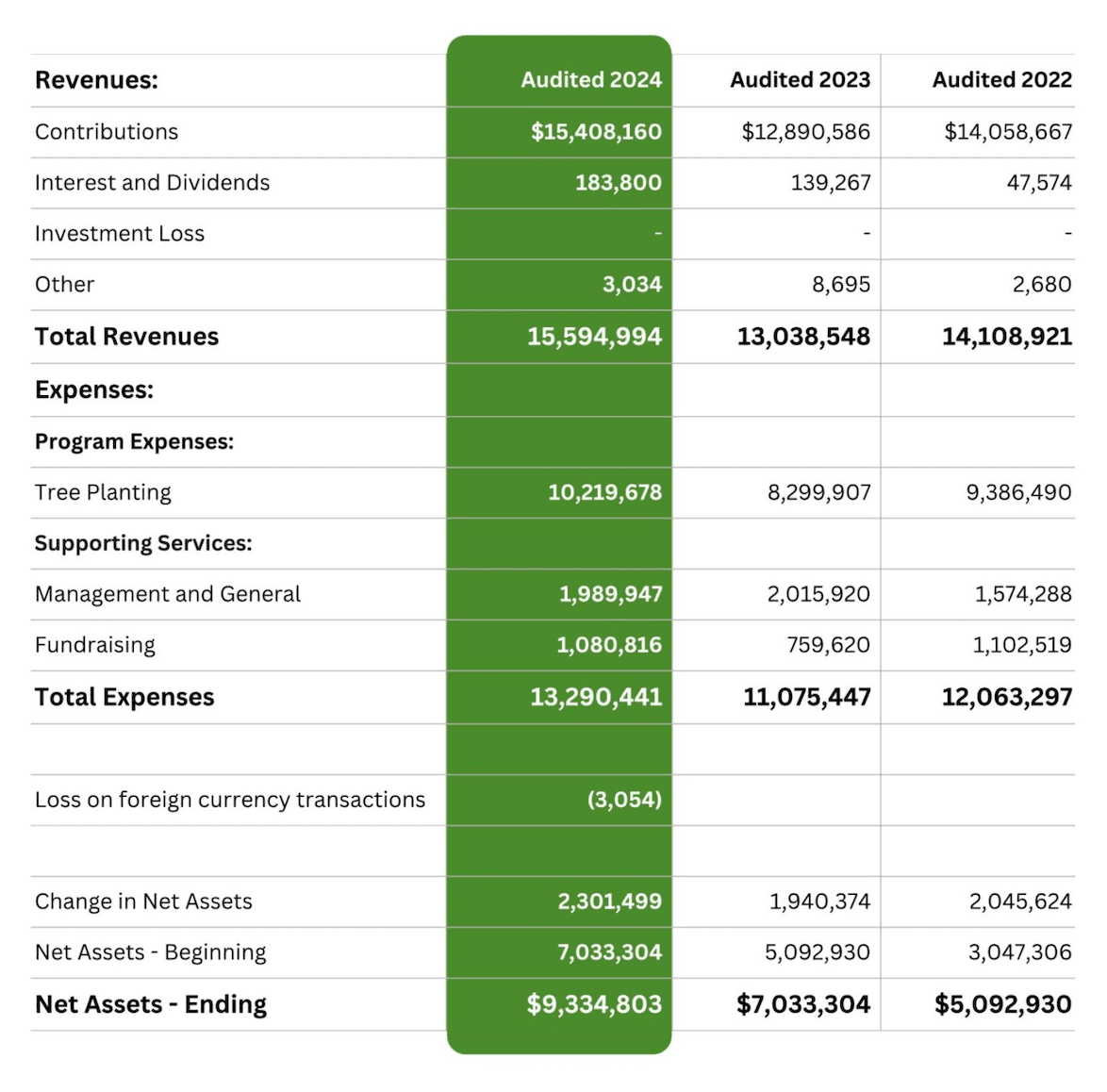Click the 2022 Total Expenses value 12,063,297
Viewport: 1107px width, 1092px height.
tap(1006, 697)
